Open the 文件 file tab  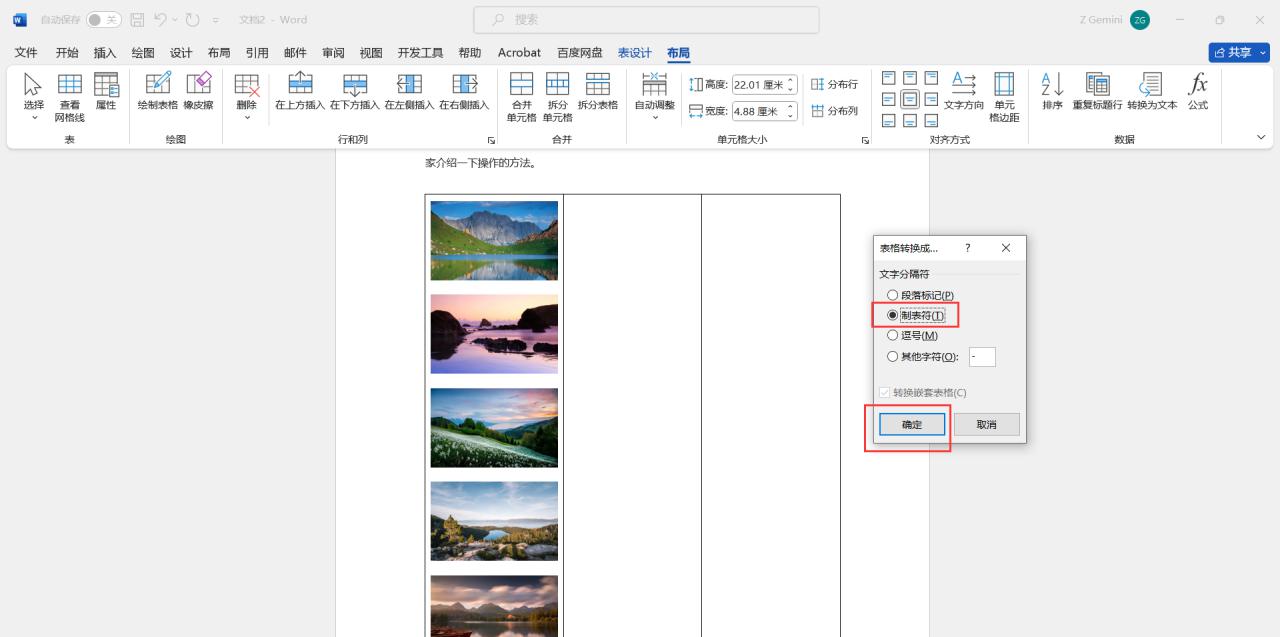26,53
